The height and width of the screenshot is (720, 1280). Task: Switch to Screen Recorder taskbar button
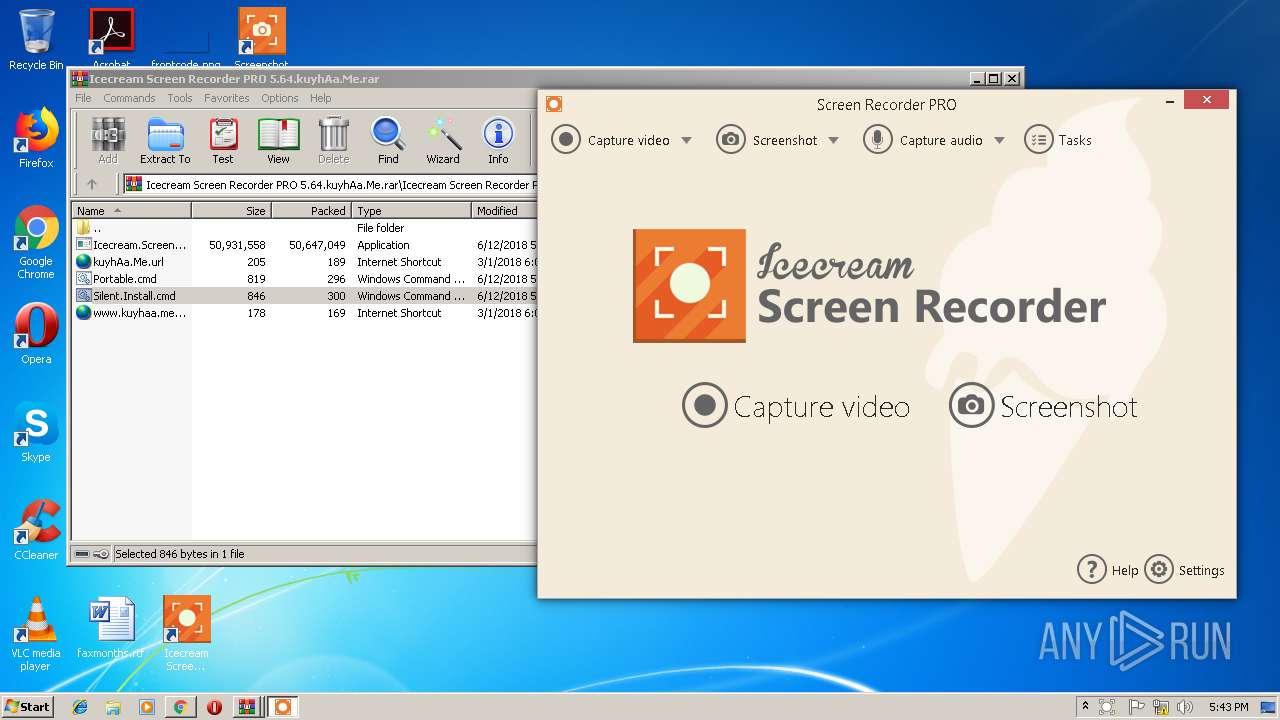[x=282, y=707]
